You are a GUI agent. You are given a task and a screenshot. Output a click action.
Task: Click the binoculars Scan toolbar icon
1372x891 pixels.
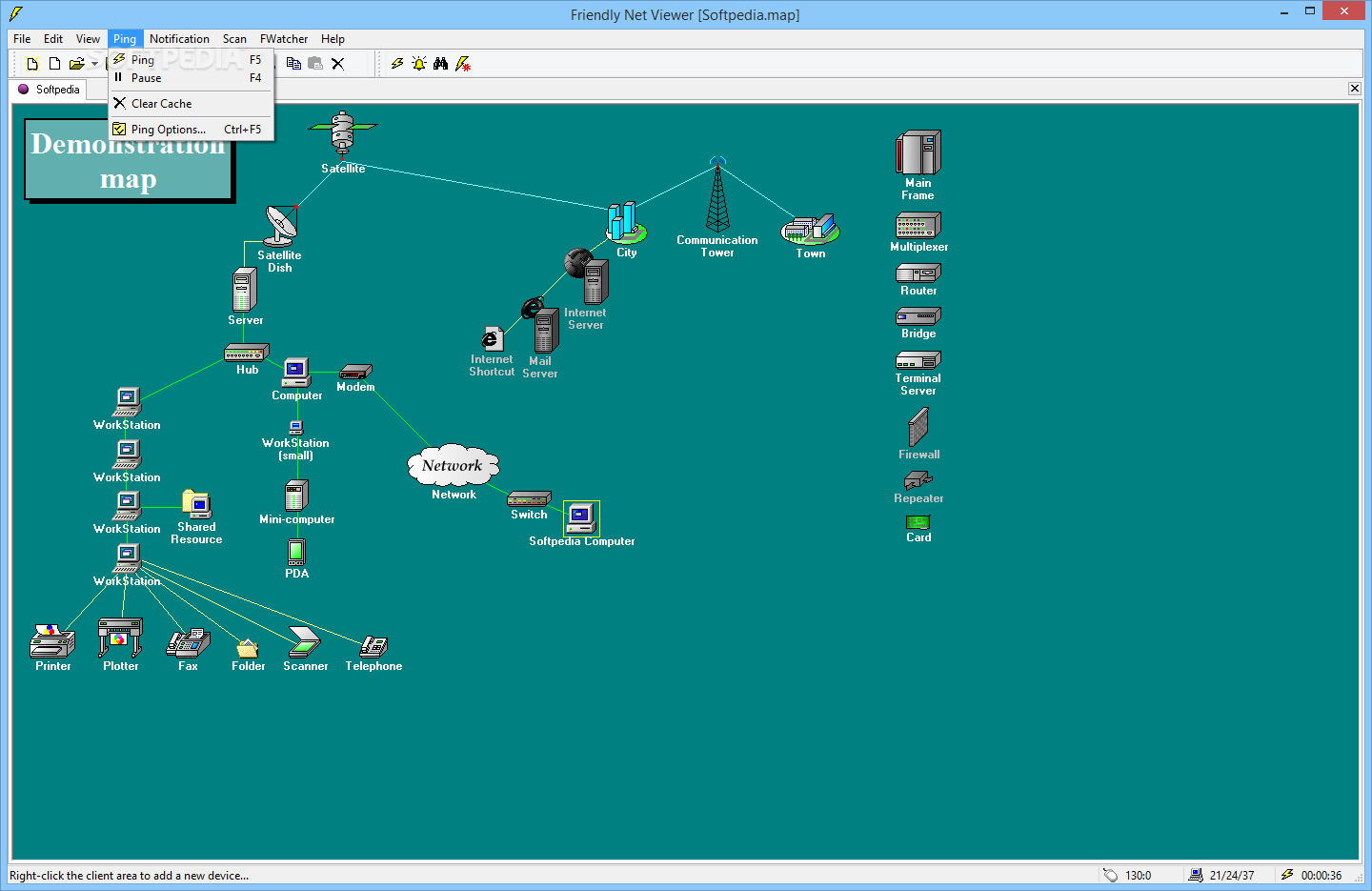[440, 64]
